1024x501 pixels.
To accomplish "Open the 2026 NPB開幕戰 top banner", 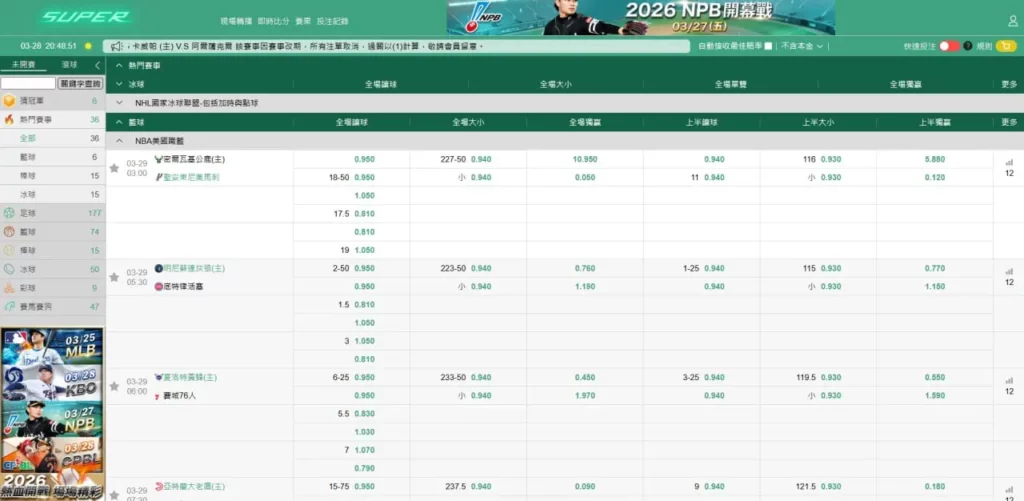I will coord(641,17).
